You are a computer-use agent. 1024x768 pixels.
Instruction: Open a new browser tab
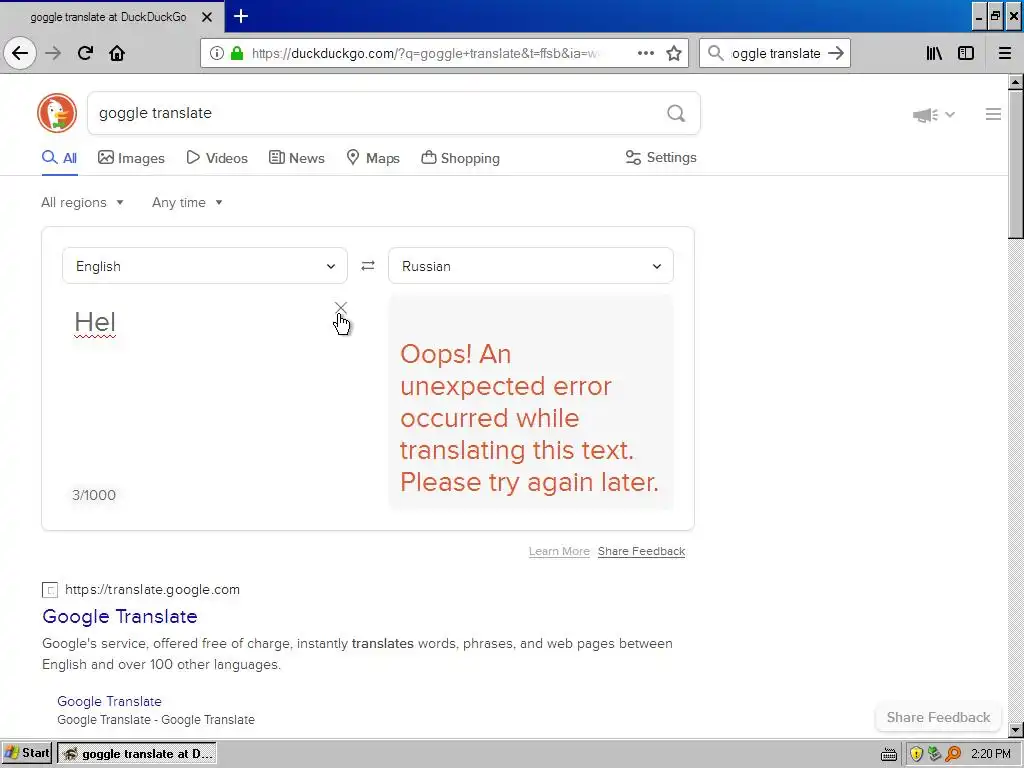241,16
